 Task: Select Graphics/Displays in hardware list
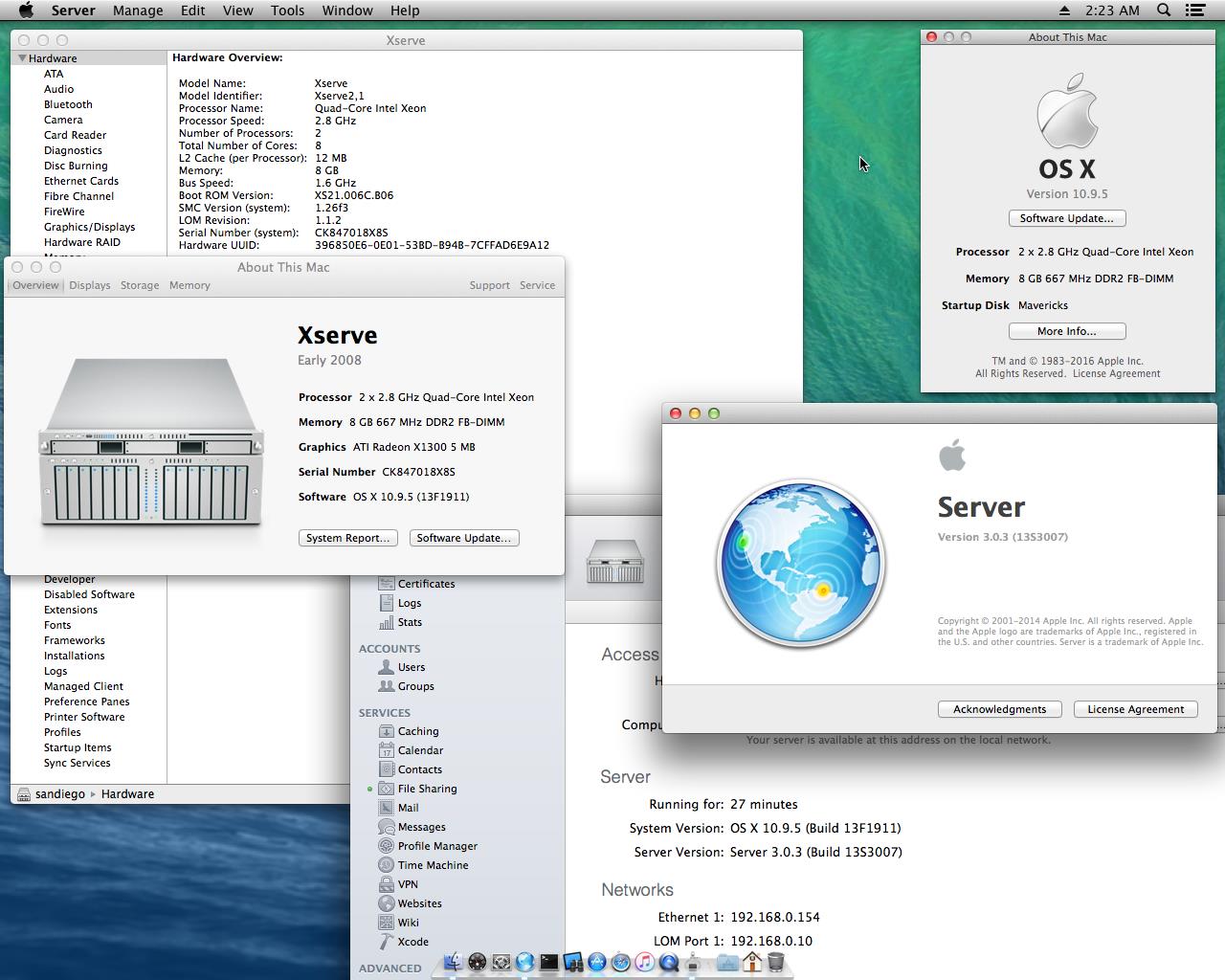[x=89, y=227]
